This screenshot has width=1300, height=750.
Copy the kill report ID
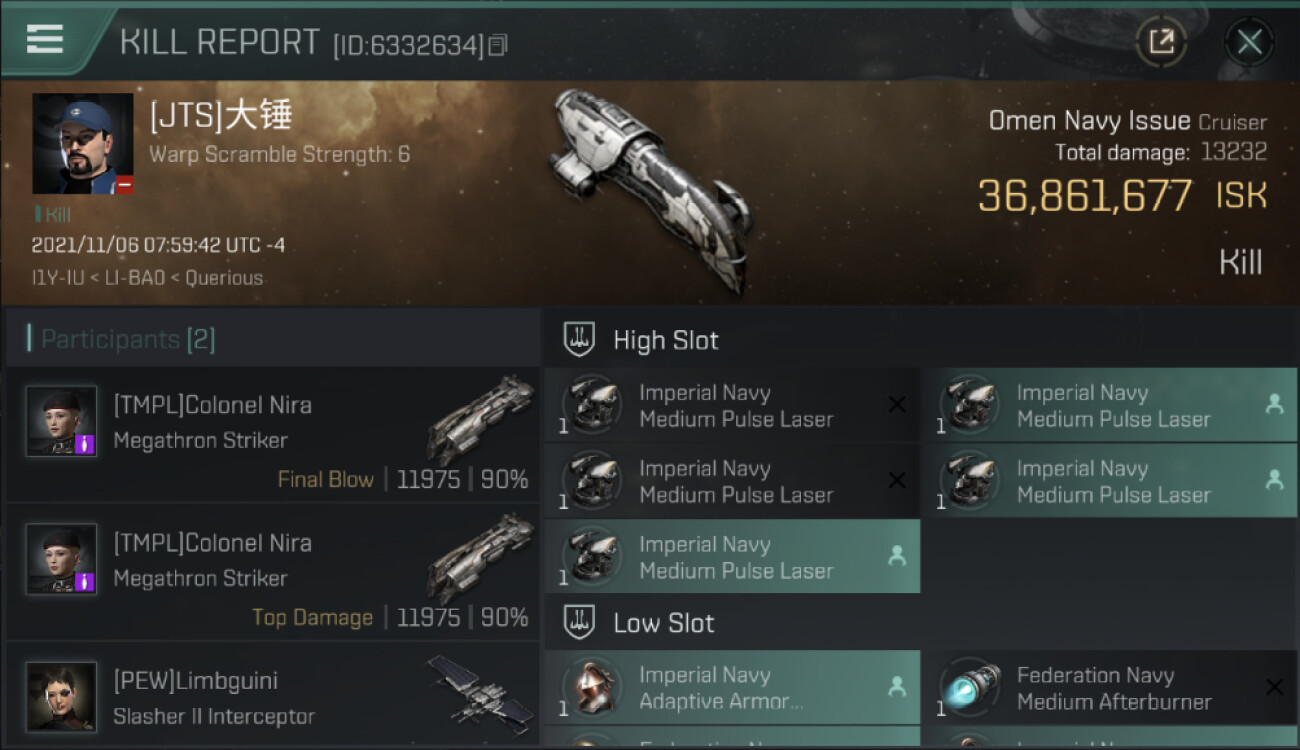tap(498, 45)
